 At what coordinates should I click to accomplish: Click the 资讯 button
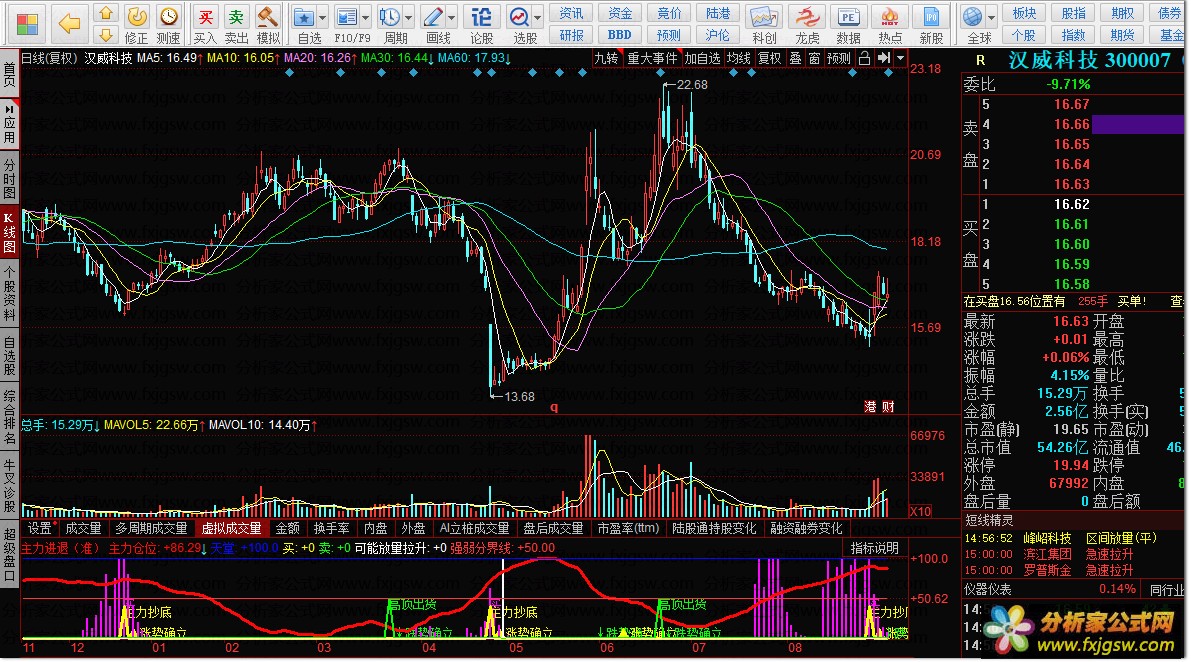tap(571, 13)
